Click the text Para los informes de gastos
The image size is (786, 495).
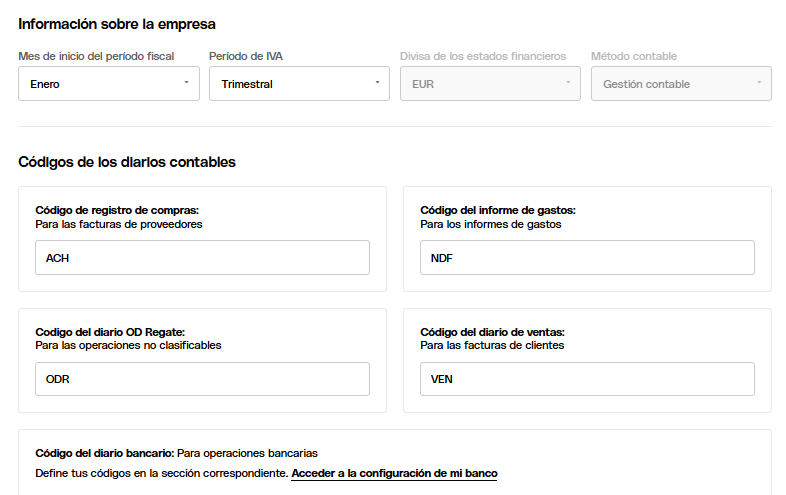(491, 224)
